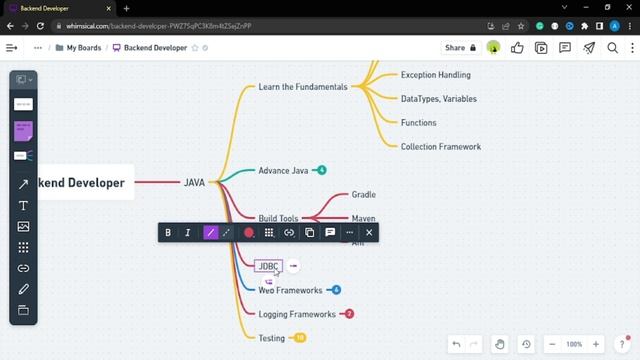Select the mind map tool in the sidebar
640x360 pixels.
[23, 156]
